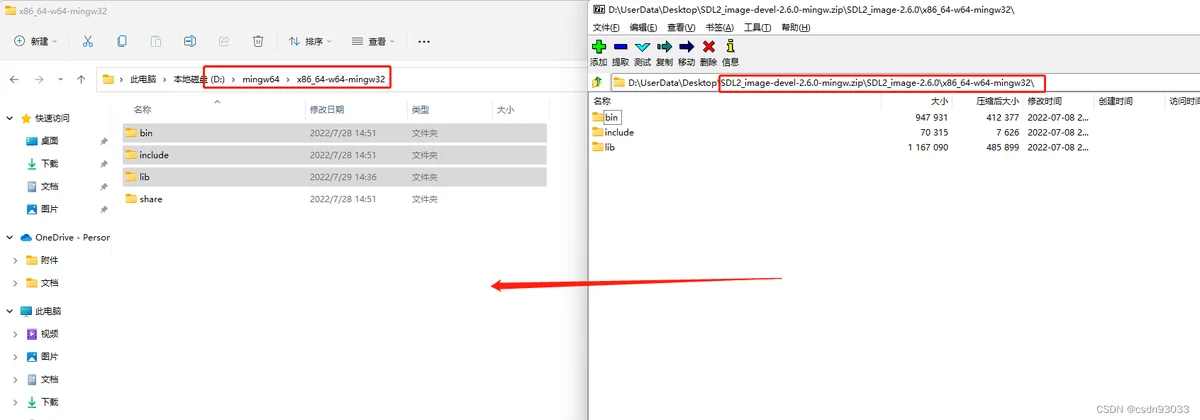Select 此电脑 in the navigation tree
The width and height of the screenshot is (1200, 420).
[41, 311]
